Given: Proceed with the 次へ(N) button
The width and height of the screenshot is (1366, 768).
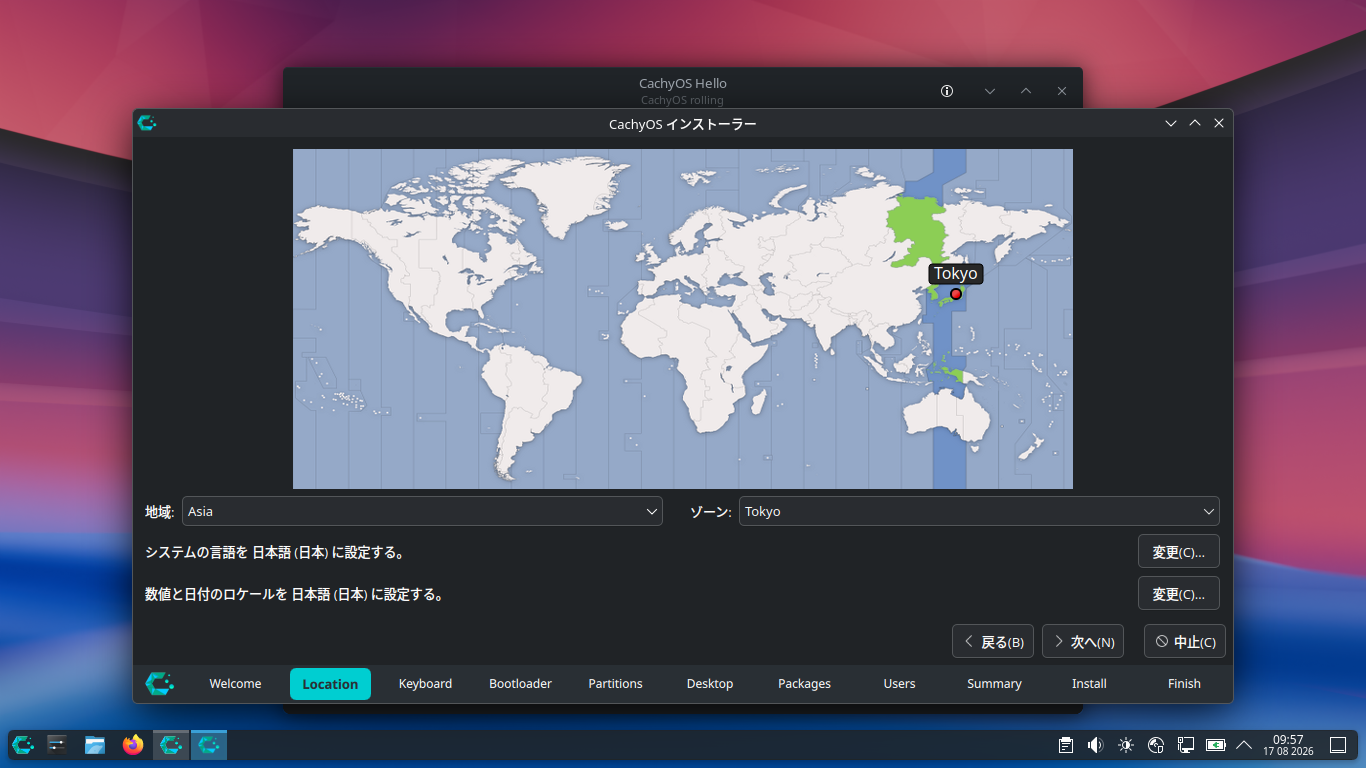Looking at the screenshot, I should (1083, 642).
